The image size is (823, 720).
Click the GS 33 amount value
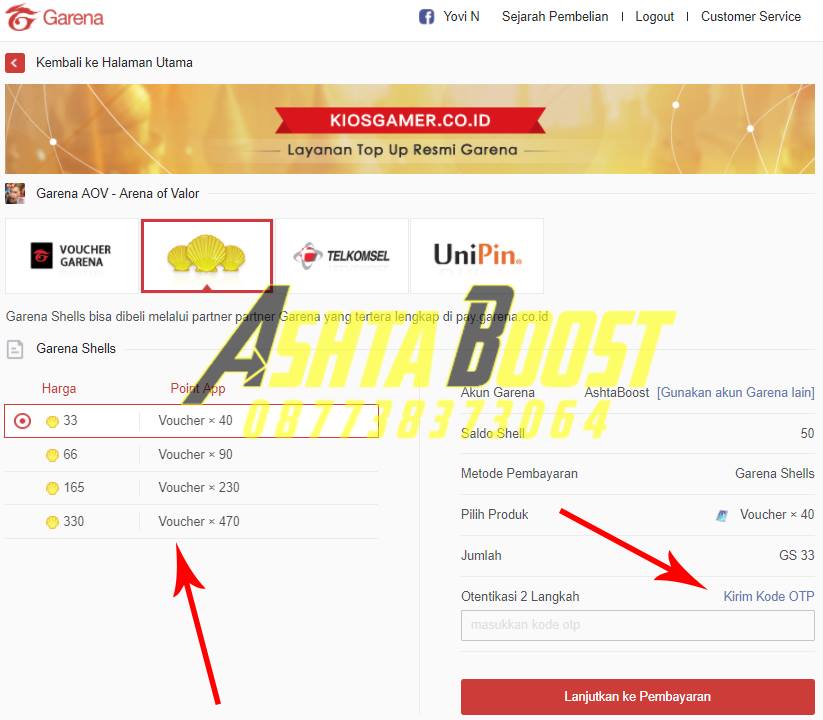pos(797,555)
